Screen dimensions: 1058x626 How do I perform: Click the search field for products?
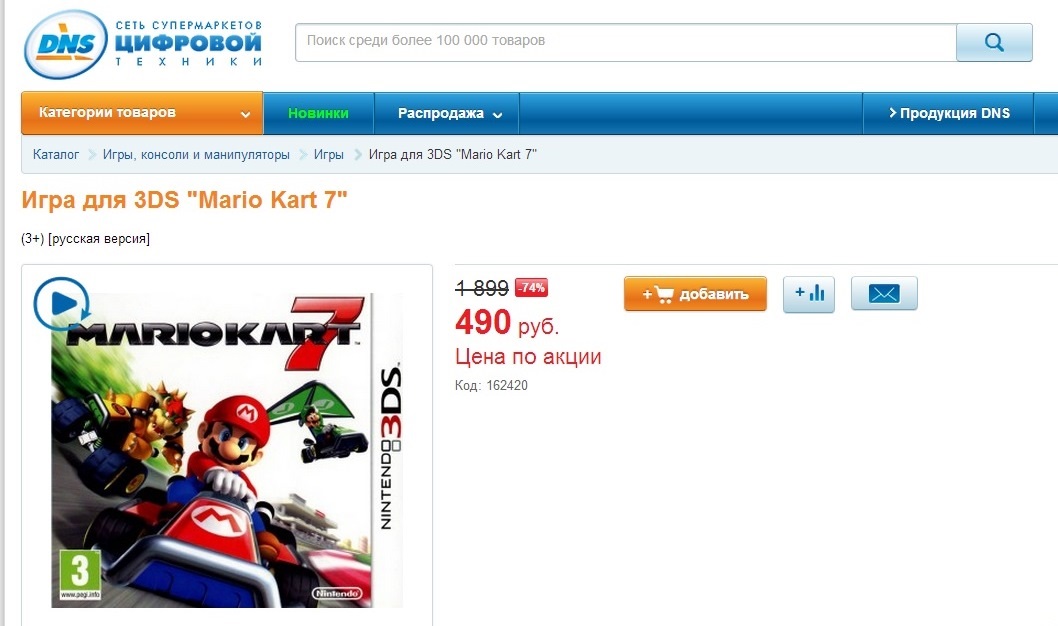tap(625, 42)
